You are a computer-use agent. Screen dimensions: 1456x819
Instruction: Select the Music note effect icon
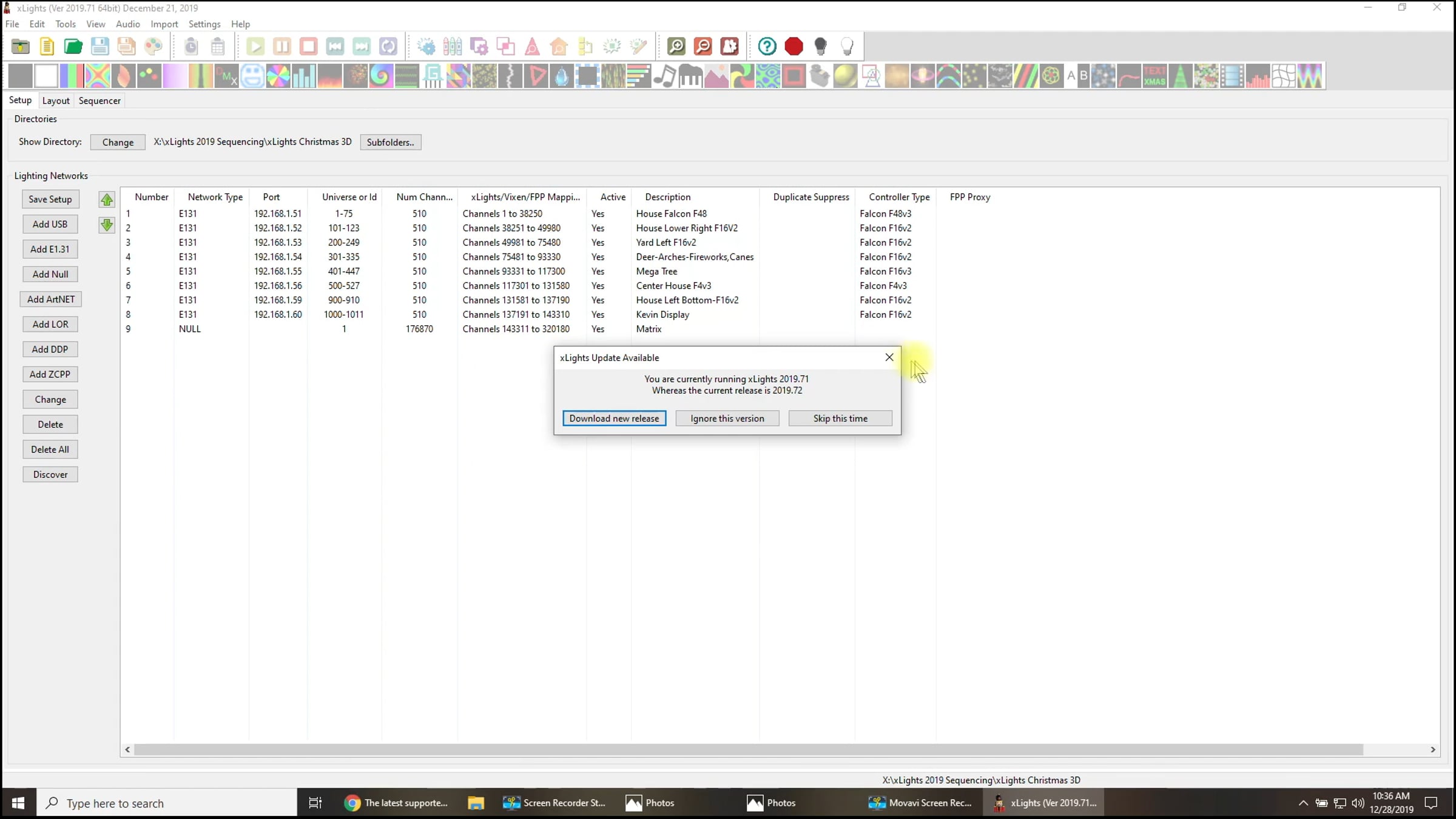click(665, 76)
